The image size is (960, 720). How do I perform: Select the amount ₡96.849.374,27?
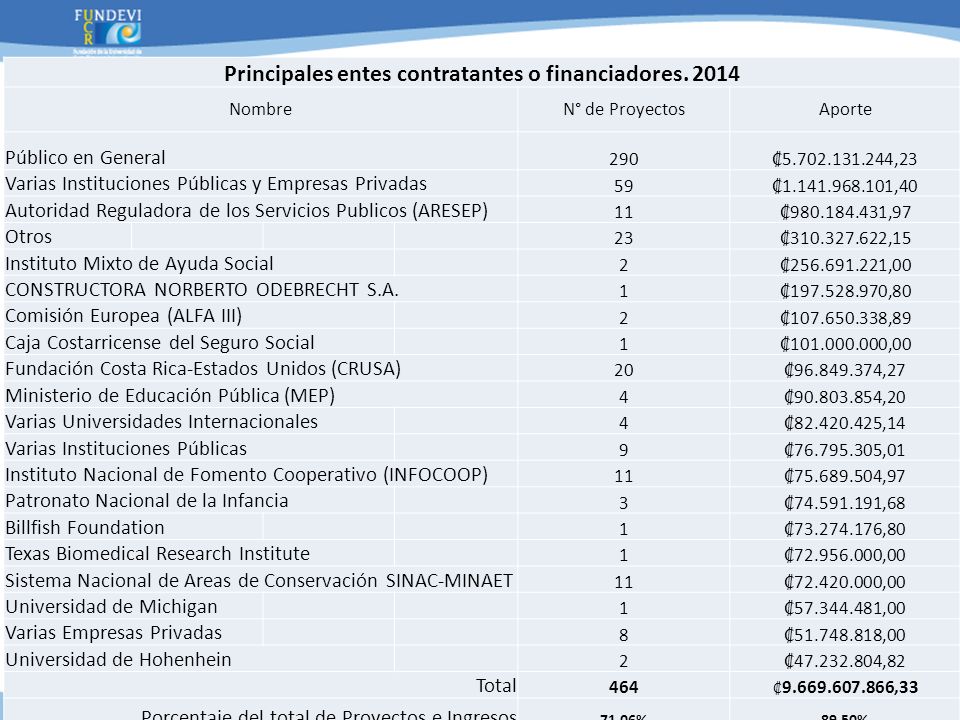point(845,370)
